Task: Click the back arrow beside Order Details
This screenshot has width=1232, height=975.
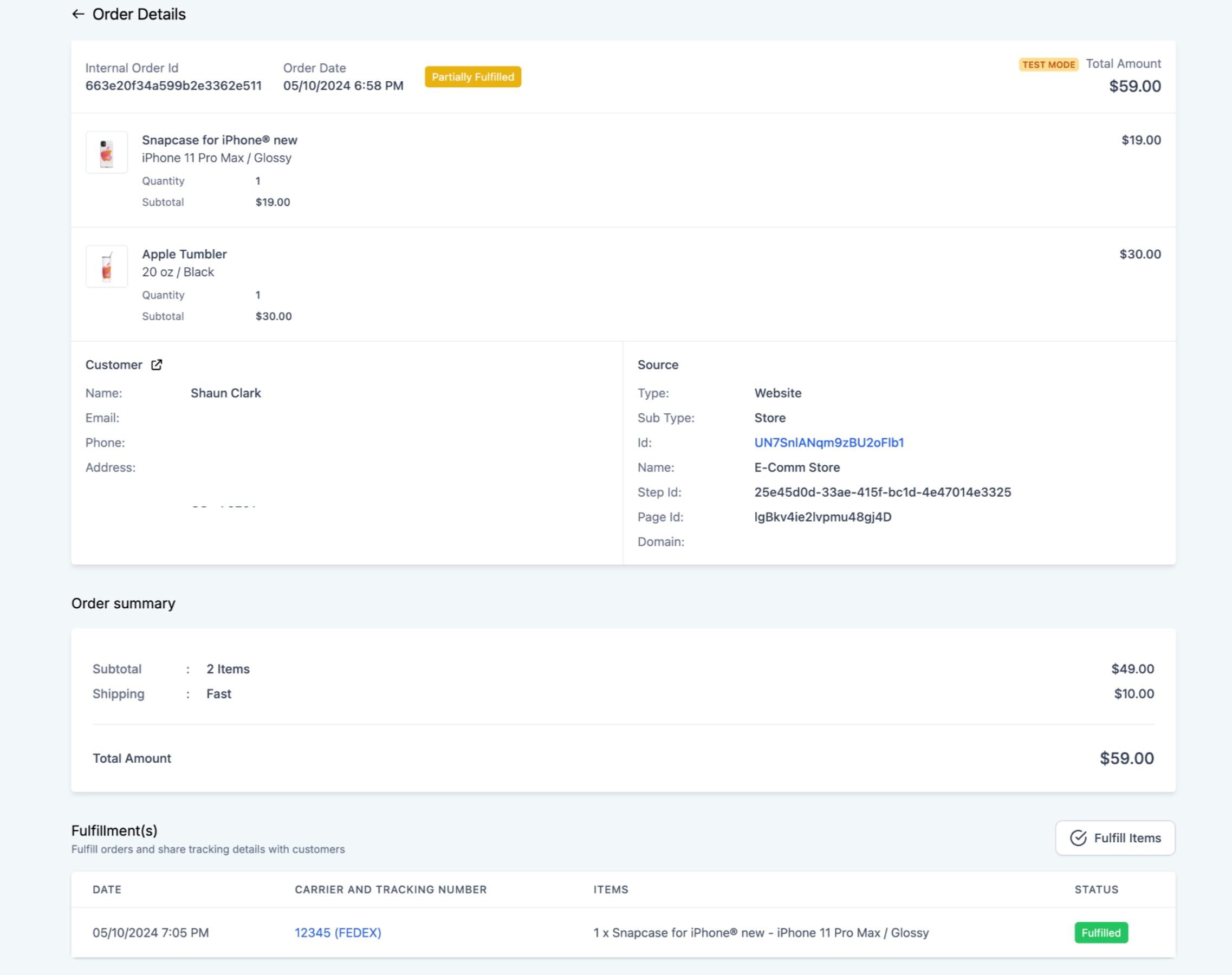Action: pyautogui.click(x=78, y=14)
